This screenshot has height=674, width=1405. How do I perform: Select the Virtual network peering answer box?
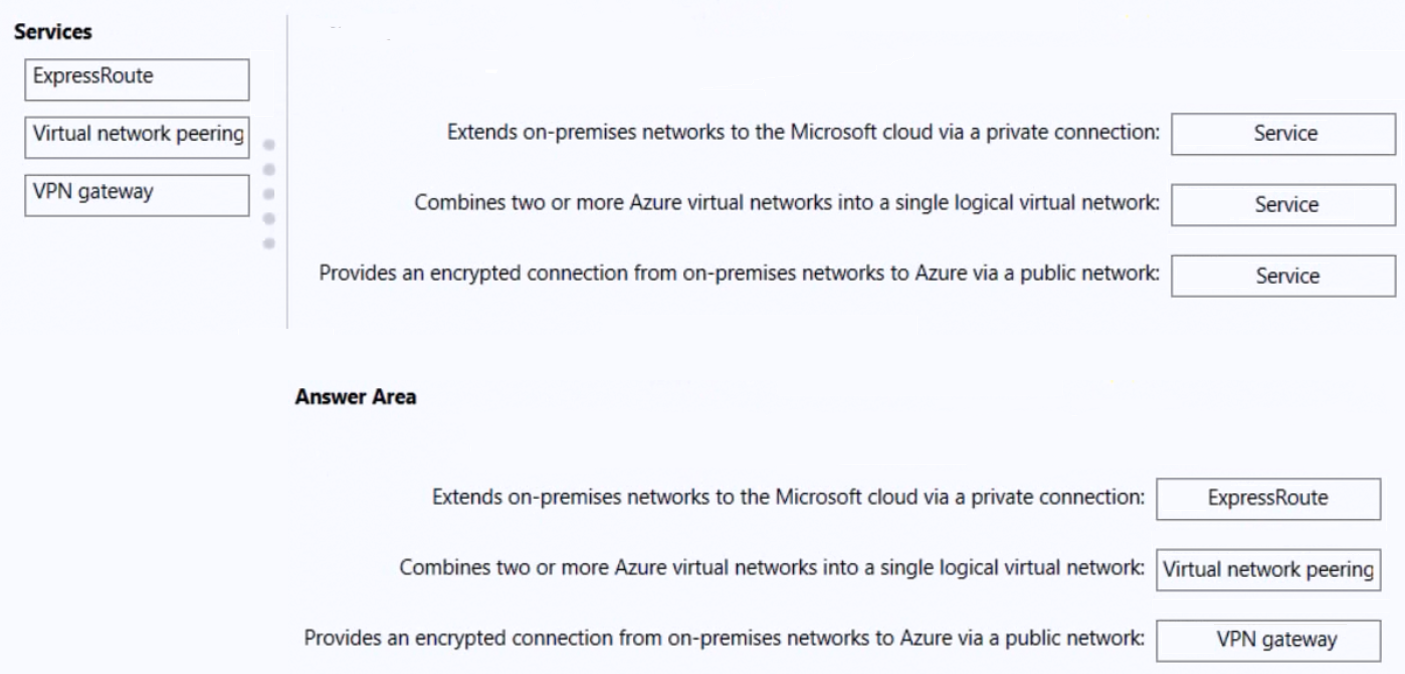pyautogui.click(x=1267, y=568)
